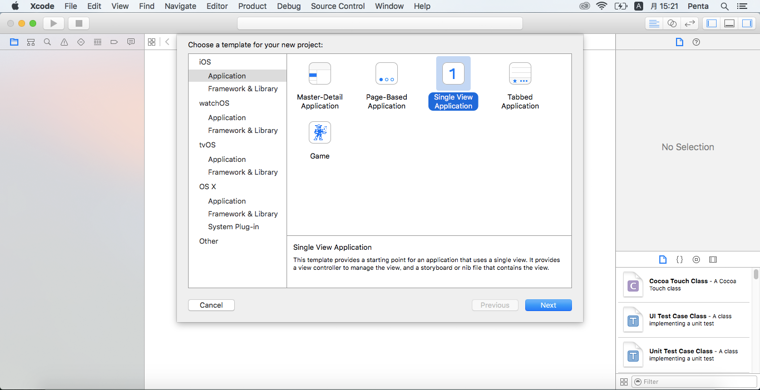This screenshot has width=760, height=390.
Task: Open the Source Control menu
Action: click(338, 6)
